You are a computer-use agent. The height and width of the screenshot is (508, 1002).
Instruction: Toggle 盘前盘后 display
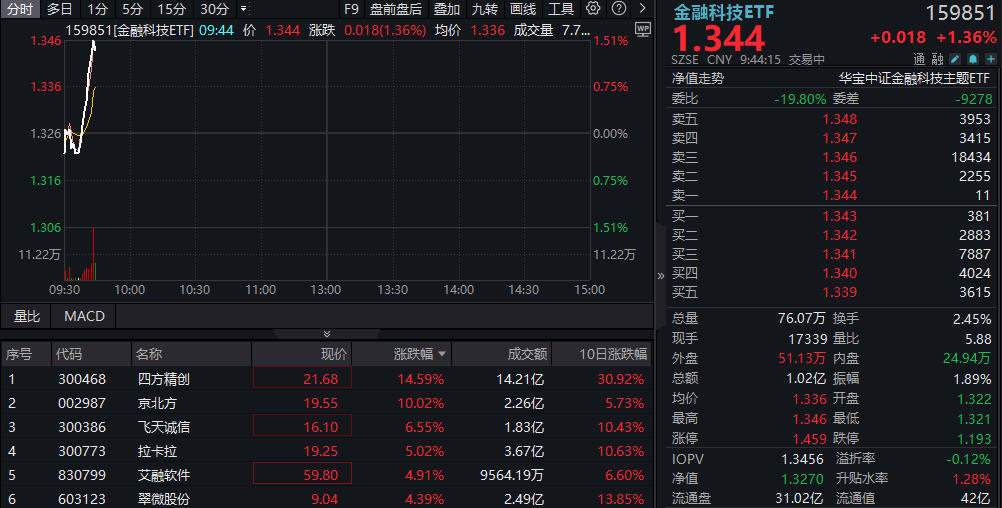[x=396, y=9]
